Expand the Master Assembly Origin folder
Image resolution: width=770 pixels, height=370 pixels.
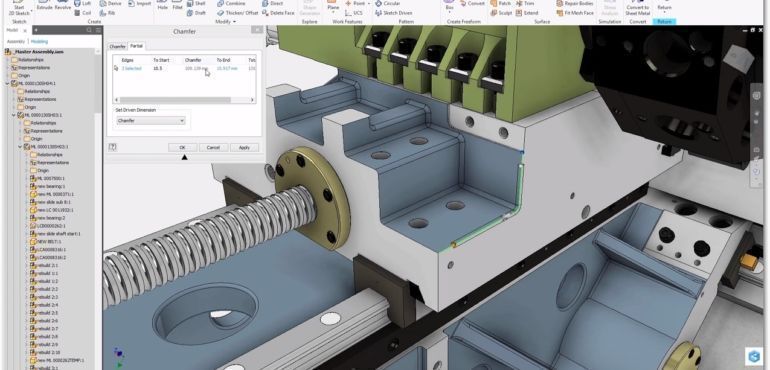[8, 76]
